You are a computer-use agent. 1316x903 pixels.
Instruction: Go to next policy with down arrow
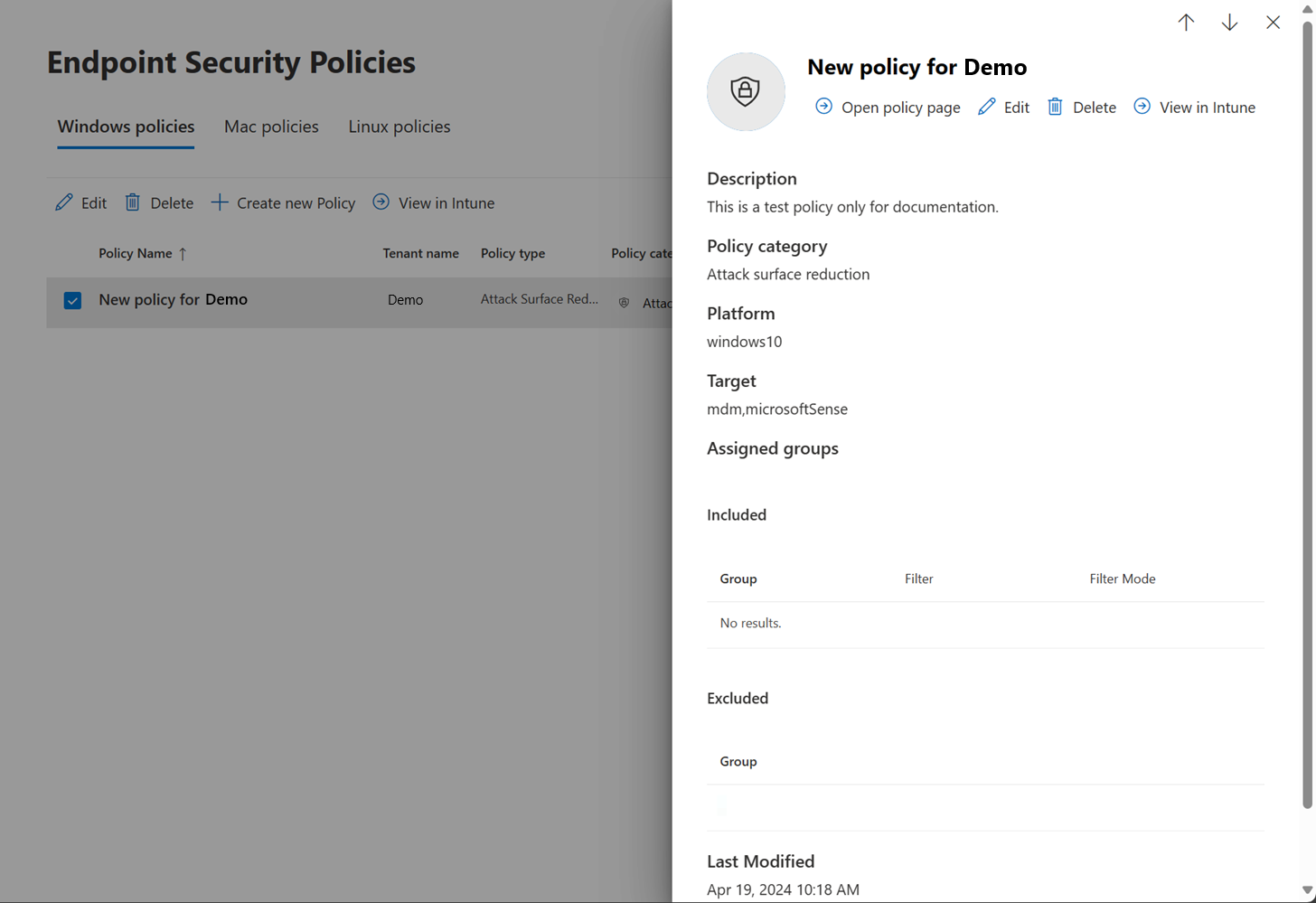[x=1229, y=23]
